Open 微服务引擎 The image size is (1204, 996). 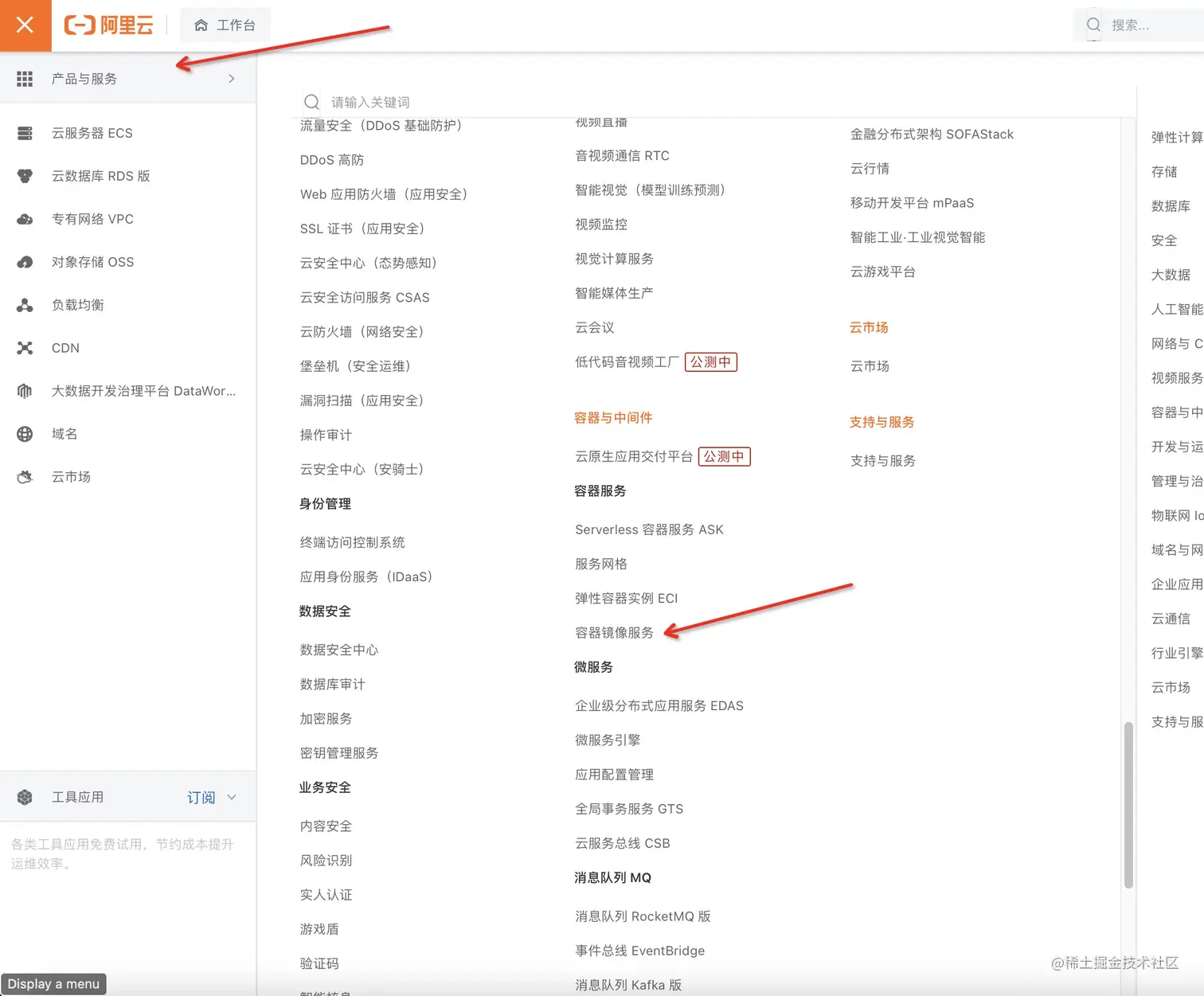pyautogui.click(x=608, y=740)
